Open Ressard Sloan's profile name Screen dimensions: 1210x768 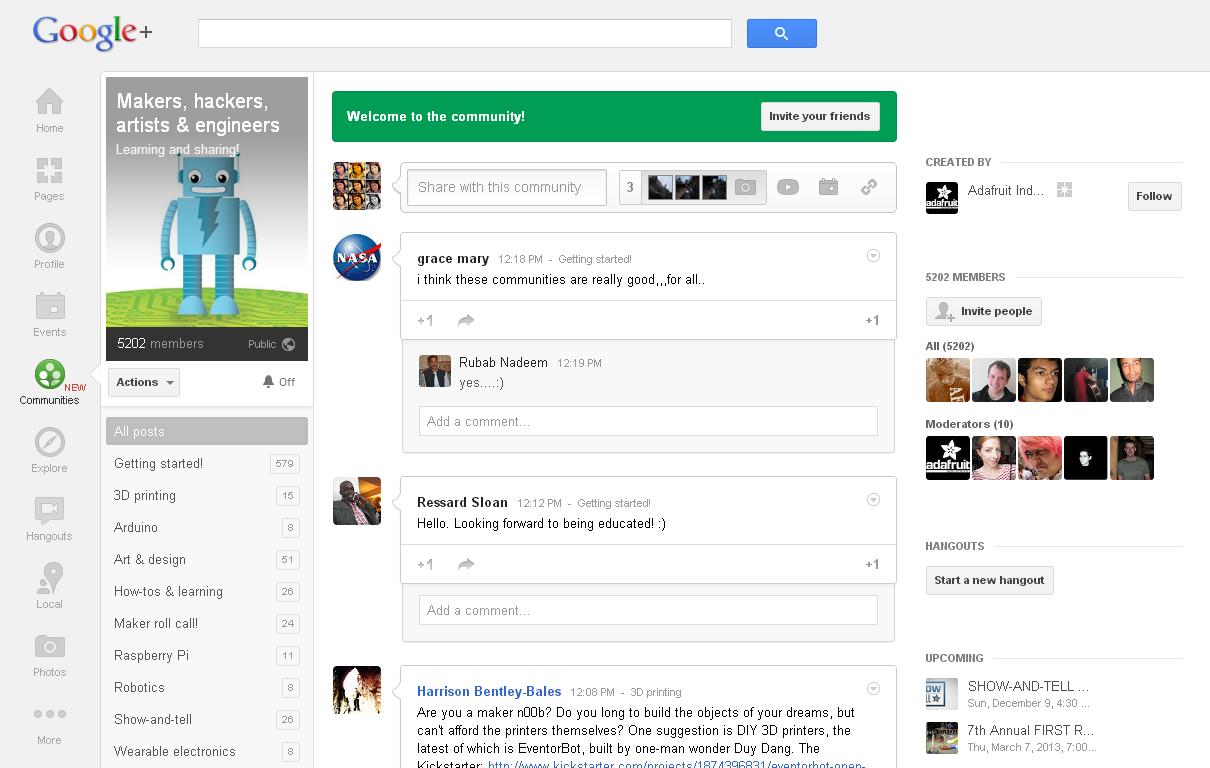[x=462, y=502]
